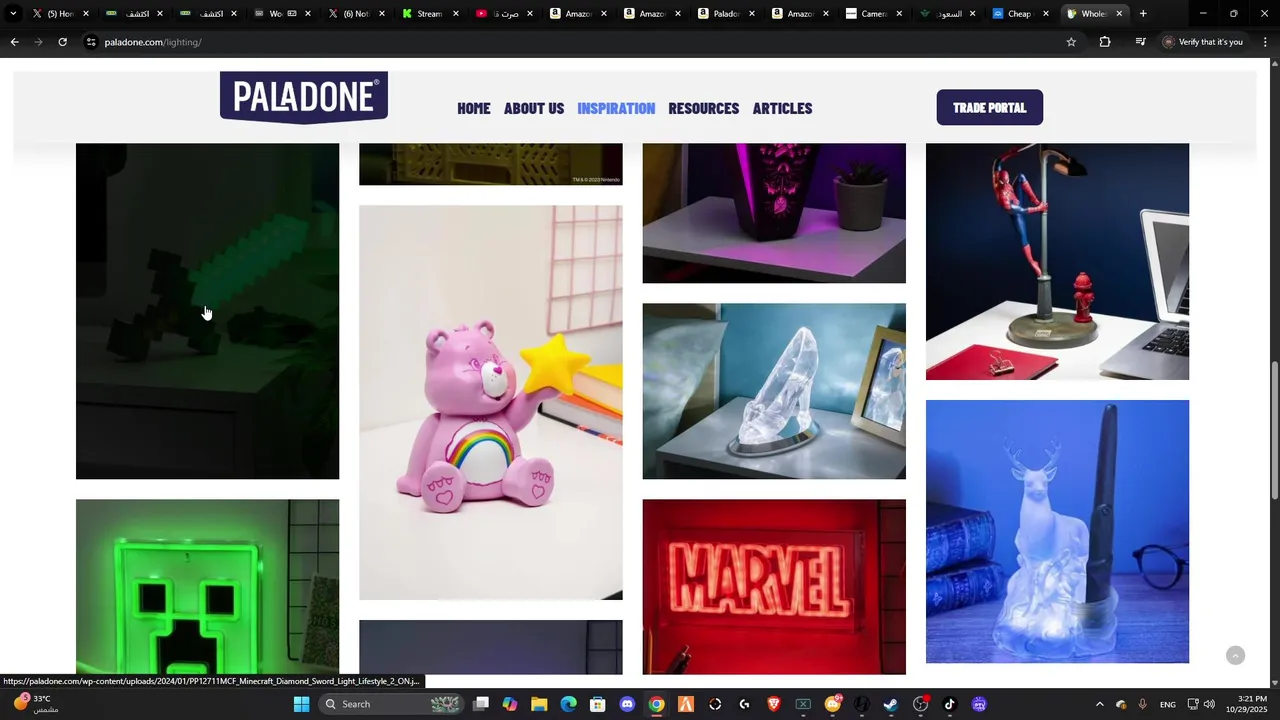Open the ABOUT US menu item

[x=534, y=108]
